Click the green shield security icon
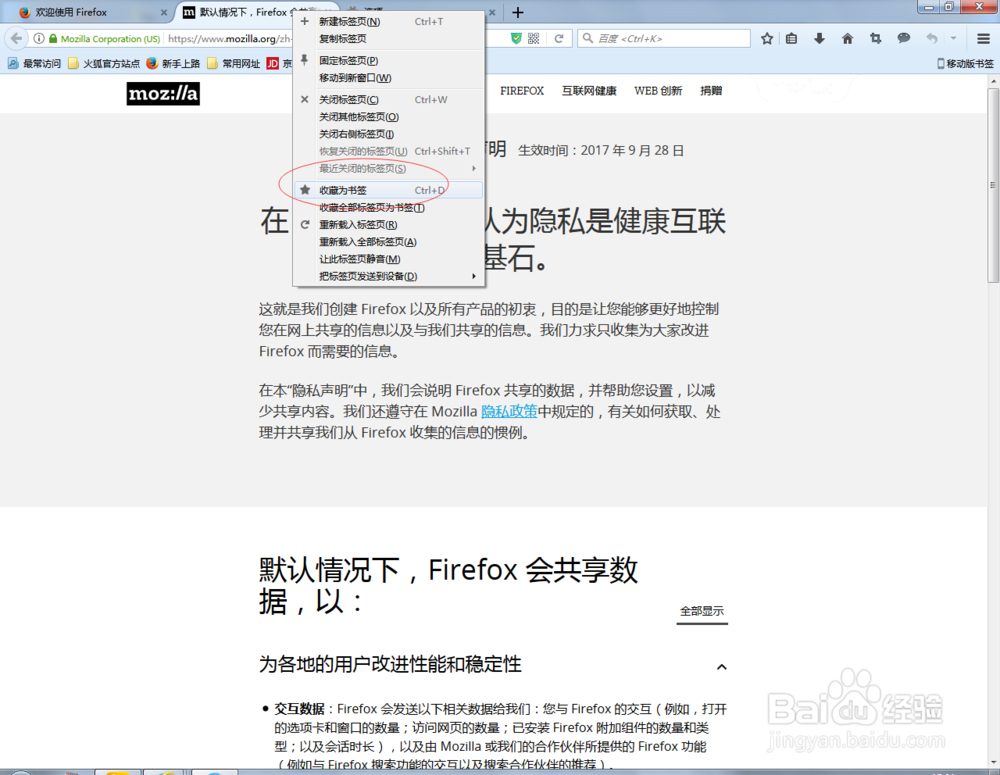This screenshot has width=1000, height=775. pyautogui.click(x=516, y=39)
